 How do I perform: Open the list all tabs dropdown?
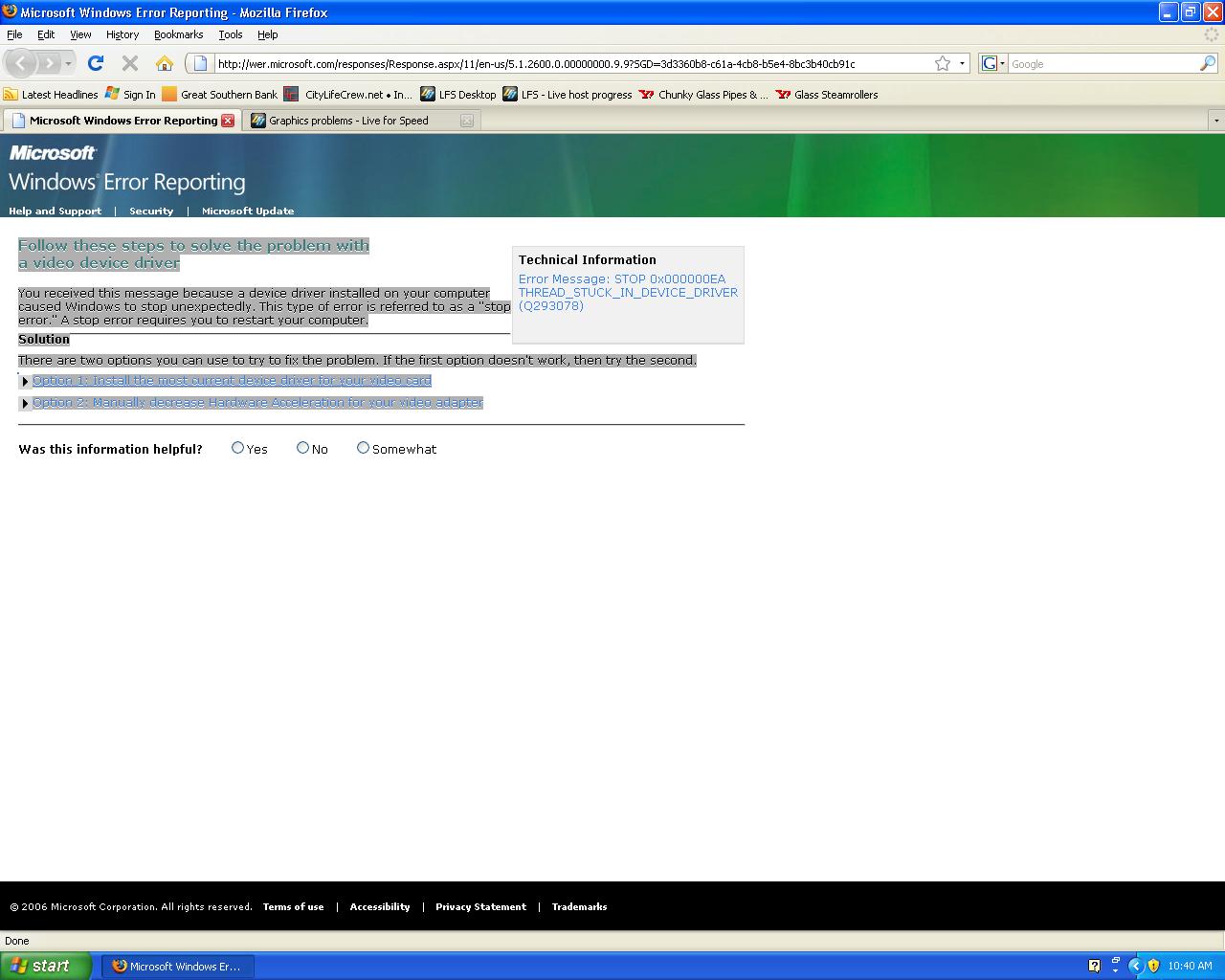[x=1216, y=121]
